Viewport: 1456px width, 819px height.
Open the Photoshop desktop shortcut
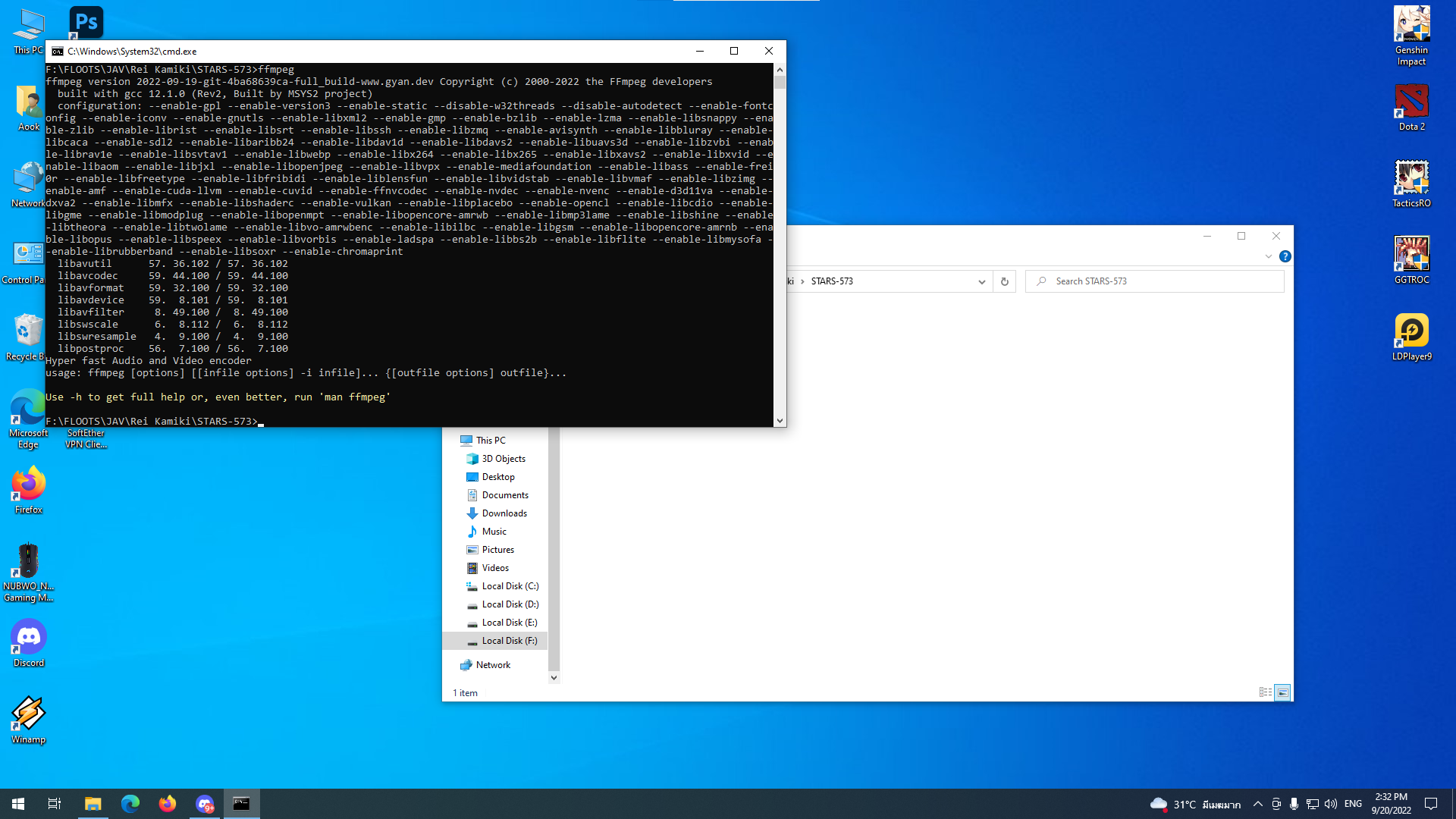pos(86,23)
